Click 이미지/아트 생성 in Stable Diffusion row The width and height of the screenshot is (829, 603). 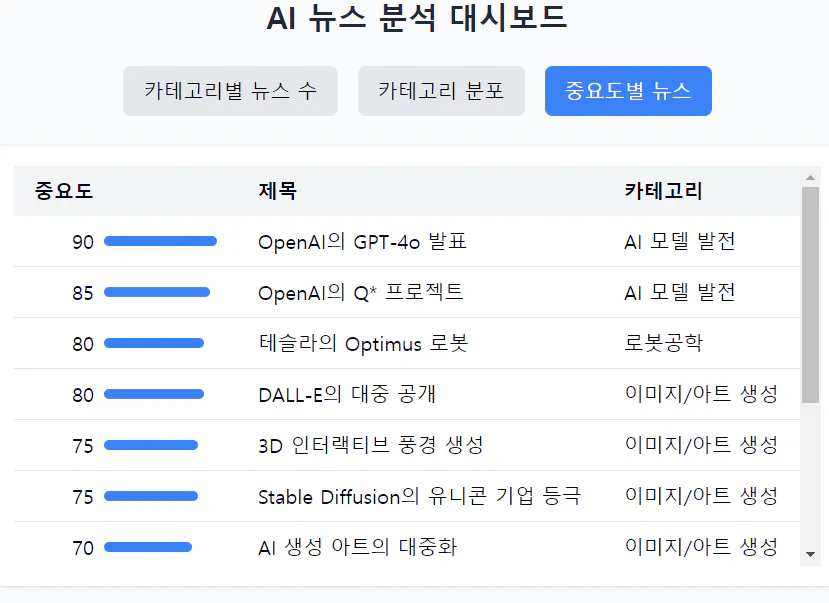(701, 496)
